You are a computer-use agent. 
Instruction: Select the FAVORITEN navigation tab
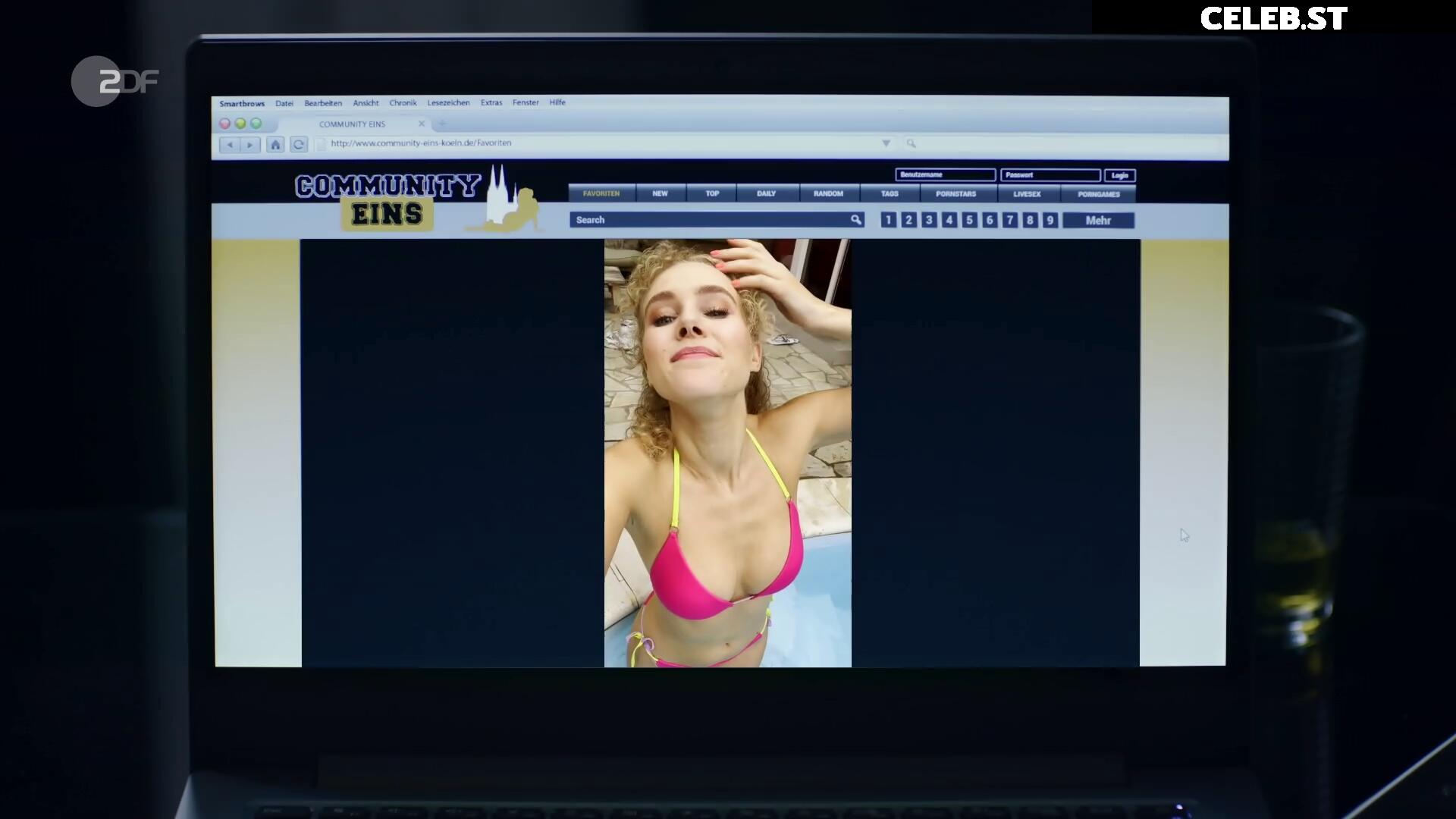coord(601,194)
